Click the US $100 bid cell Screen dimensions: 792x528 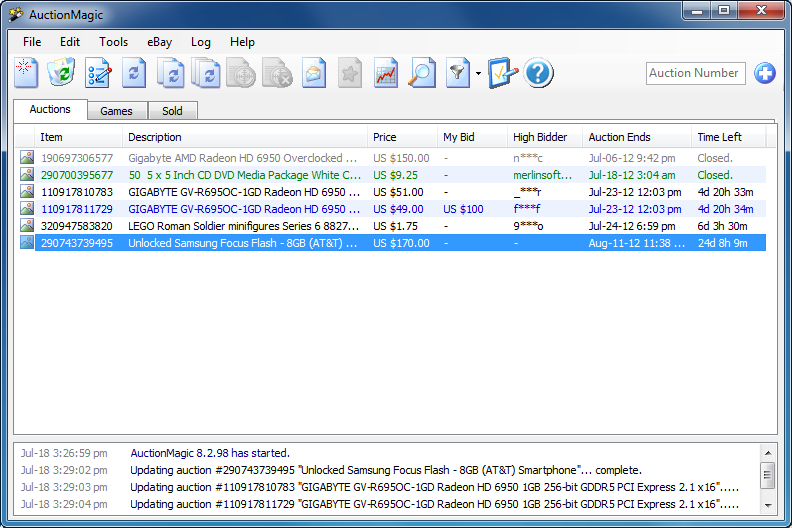click(x=463, y=209)
